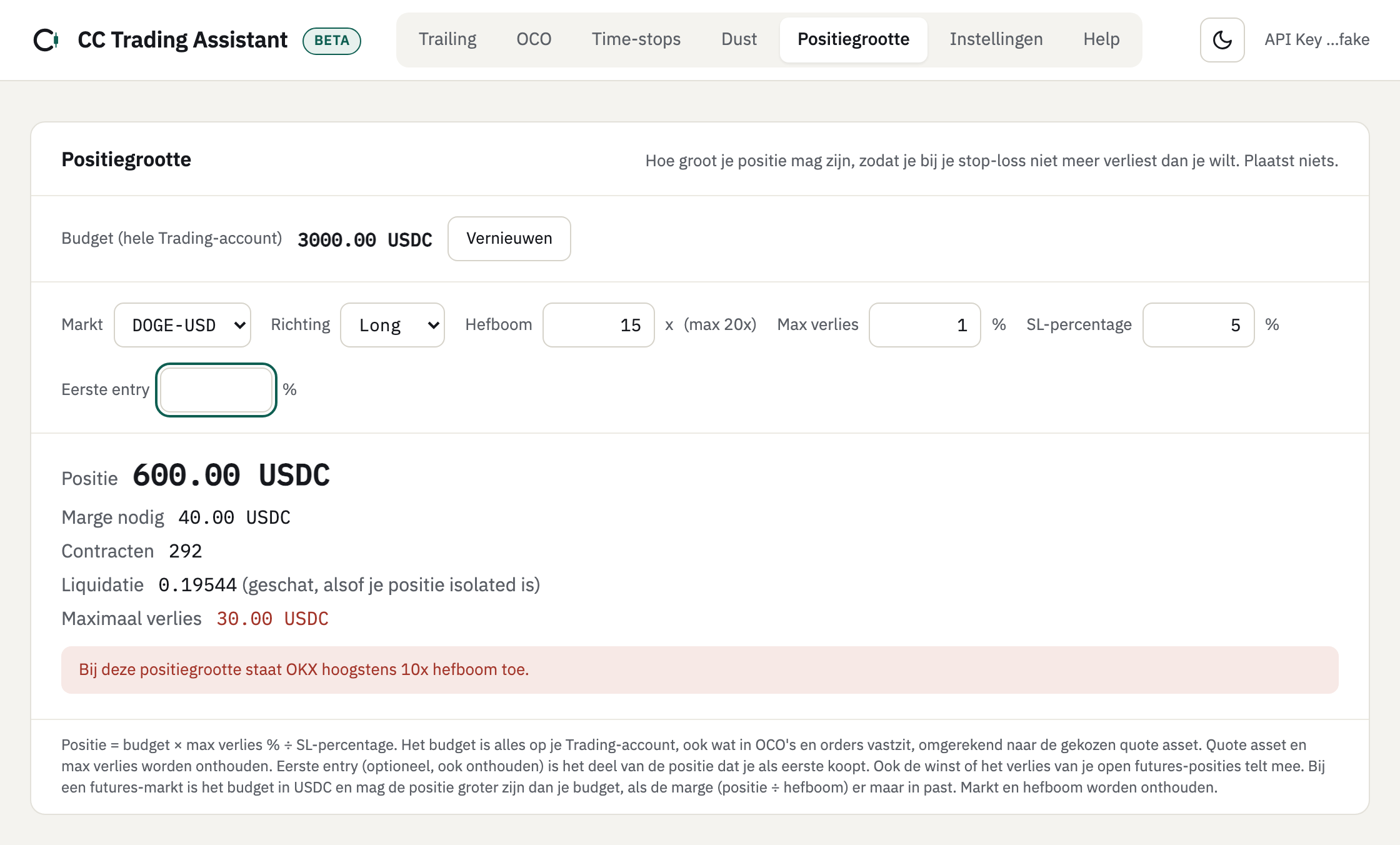This screenshot has width=1400, height=845.
Task: Click the liquidation price 0.19544
Action: [197, 585]
